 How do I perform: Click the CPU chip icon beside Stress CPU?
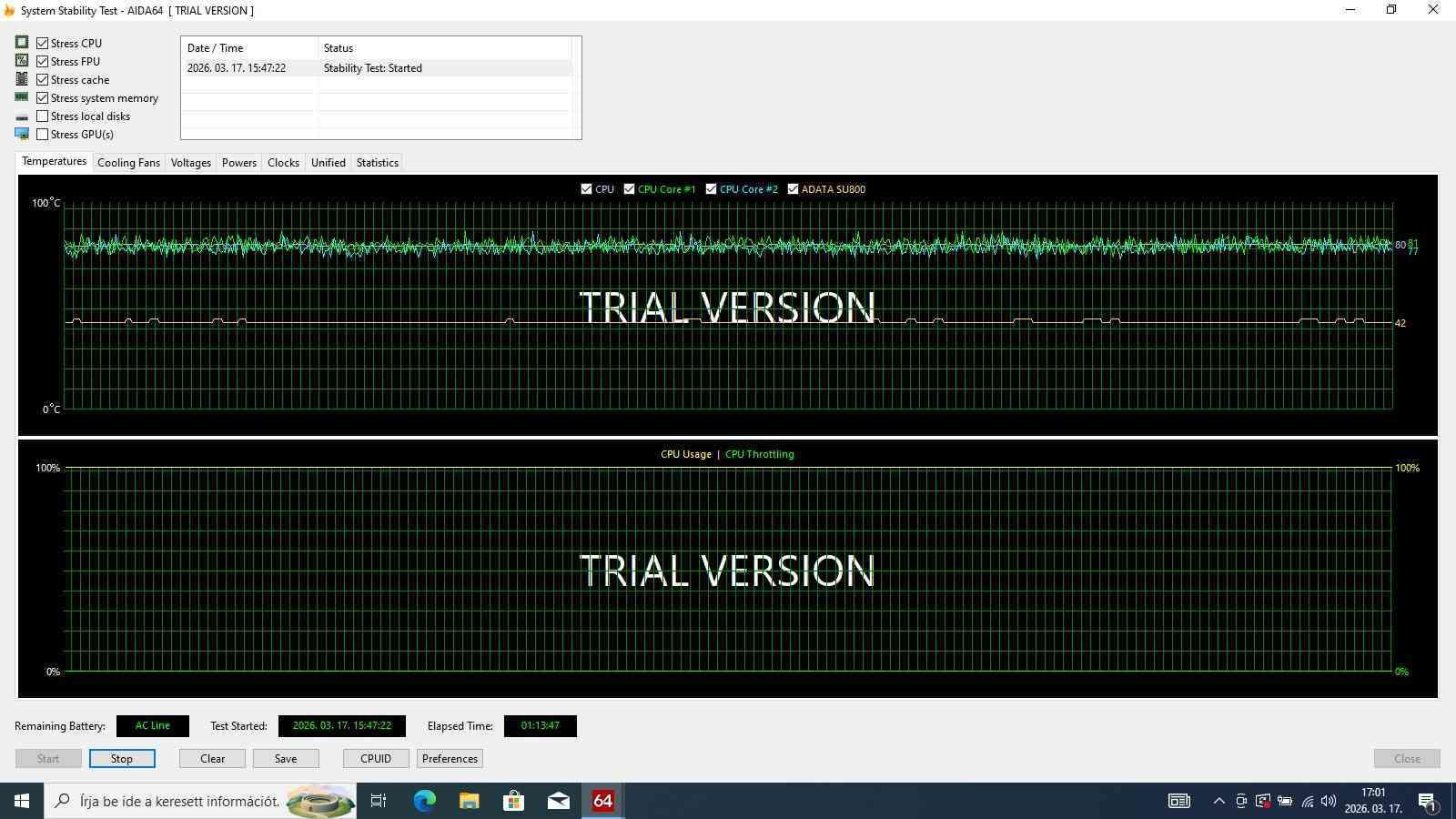(x=22, y=42)
